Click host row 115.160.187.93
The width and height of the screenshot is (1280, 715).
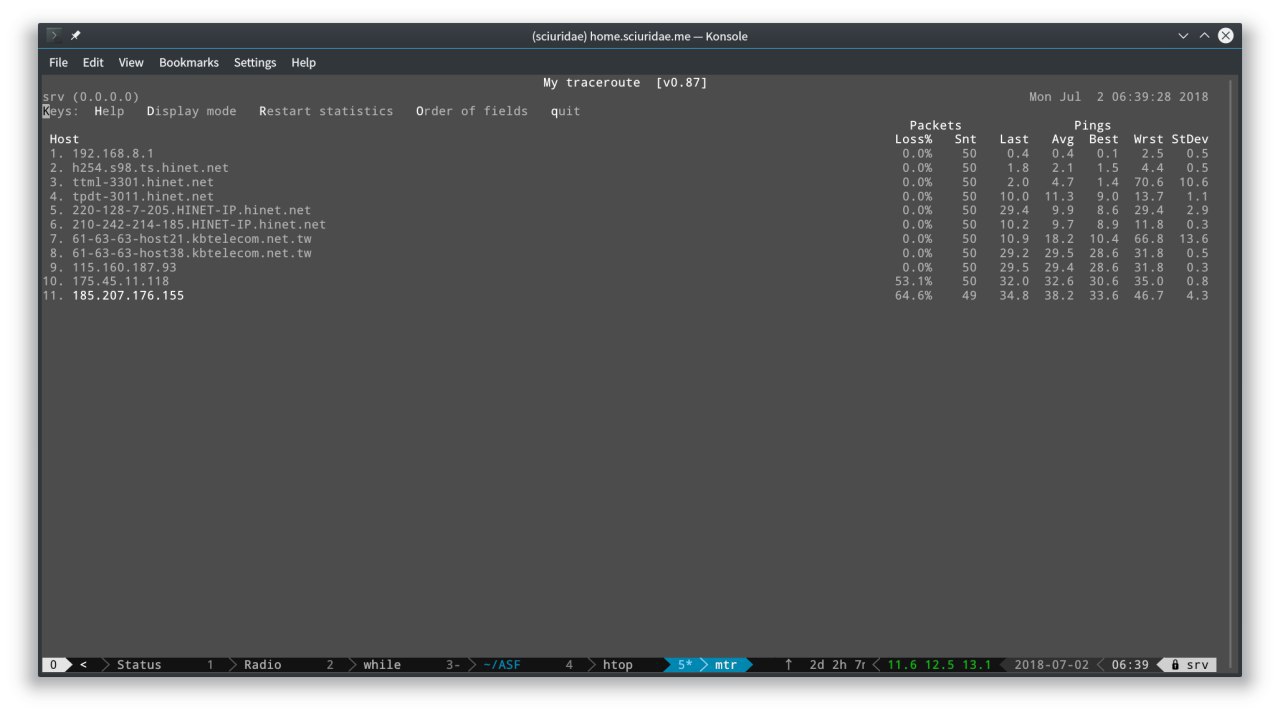124,267
